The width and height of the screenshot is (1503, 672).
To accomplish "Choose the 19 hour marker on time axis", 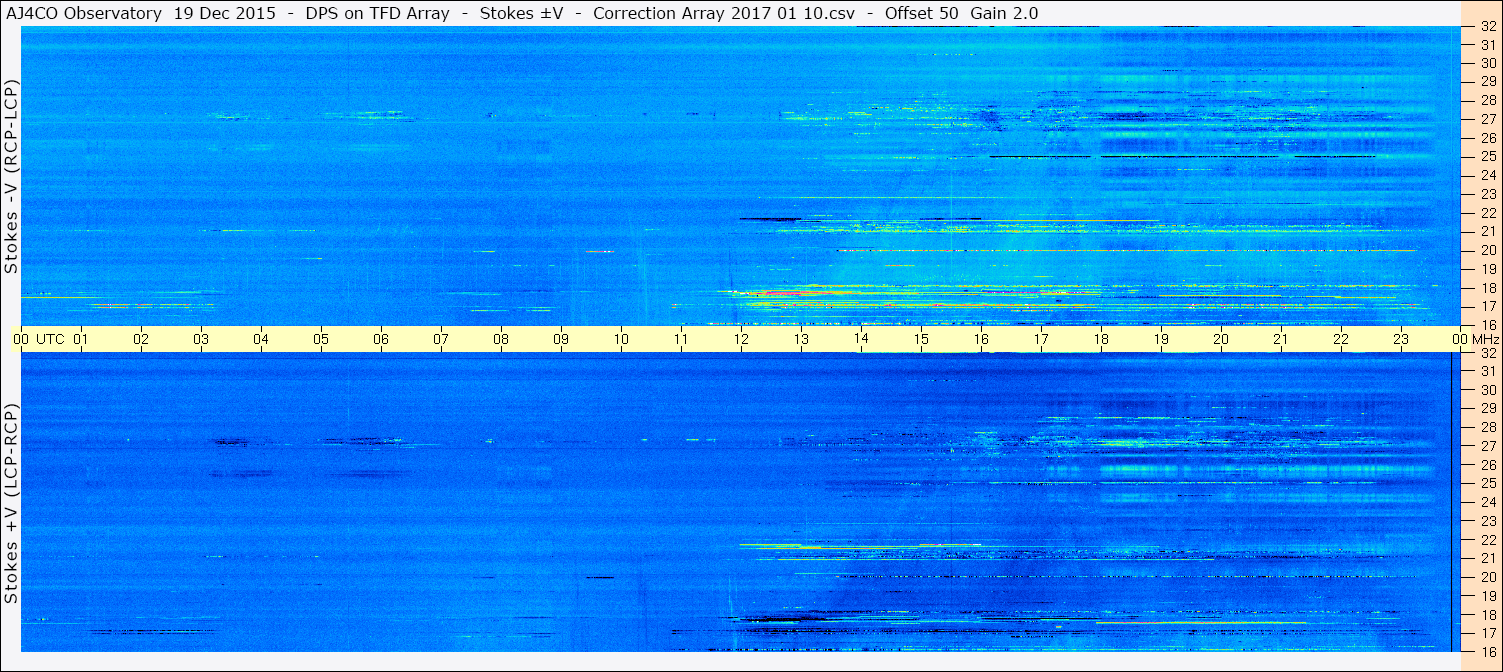I will pos(1161,339).
